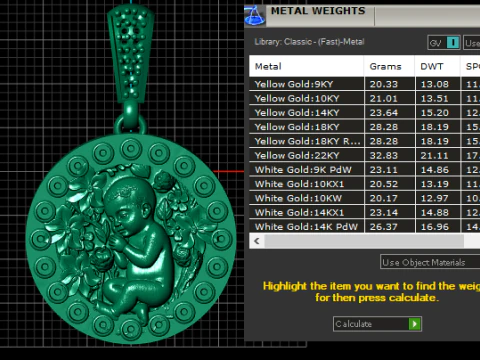Screen dimensions: 480x360
Task: Select the Yellow Gold:9KY row
Action: coord(365,84)
